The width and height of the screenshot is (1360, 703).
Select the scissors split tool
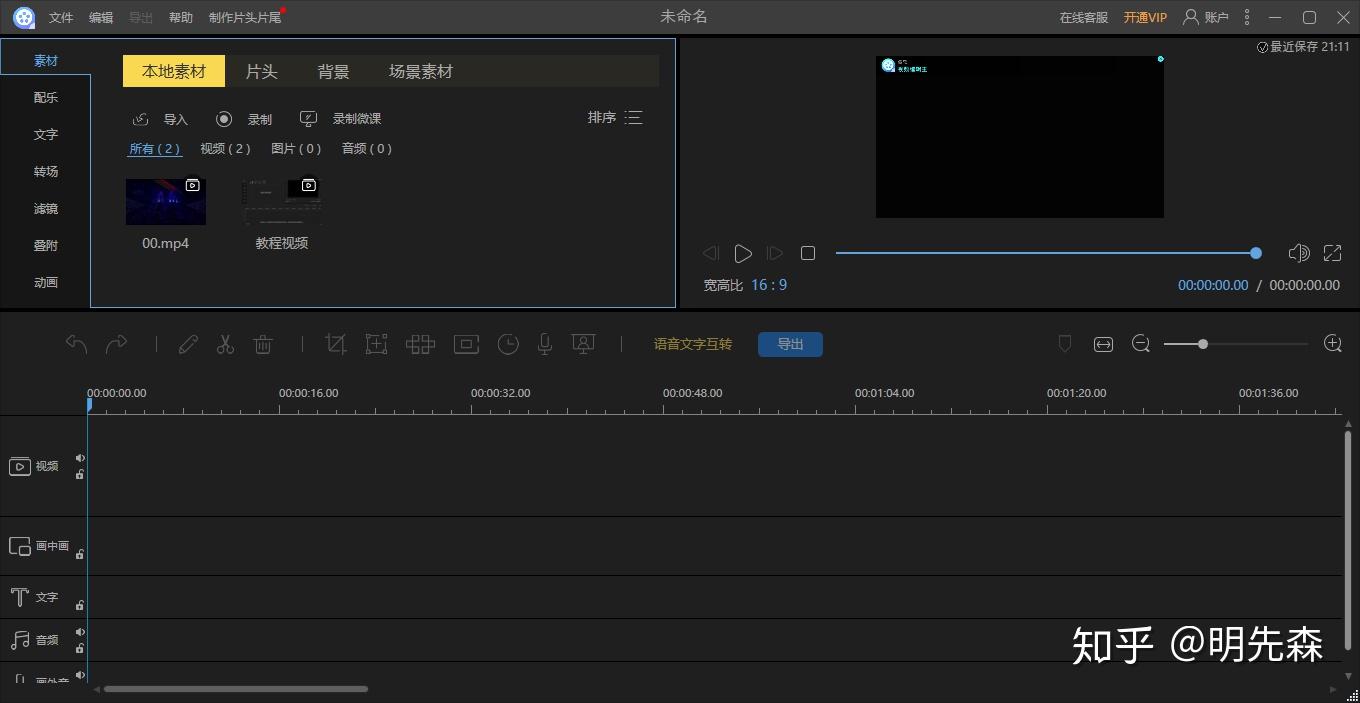tap(224, 343)
